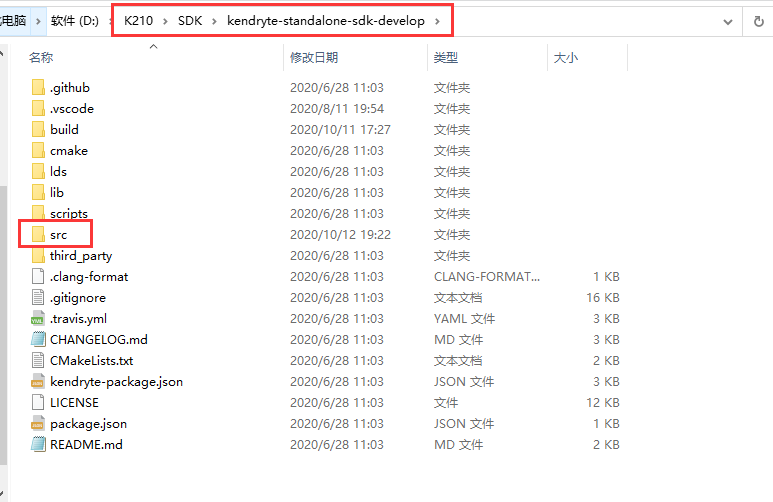Sort by 大小 column header
The height and width of the screenshot is (502, 773).
[565, 58]
